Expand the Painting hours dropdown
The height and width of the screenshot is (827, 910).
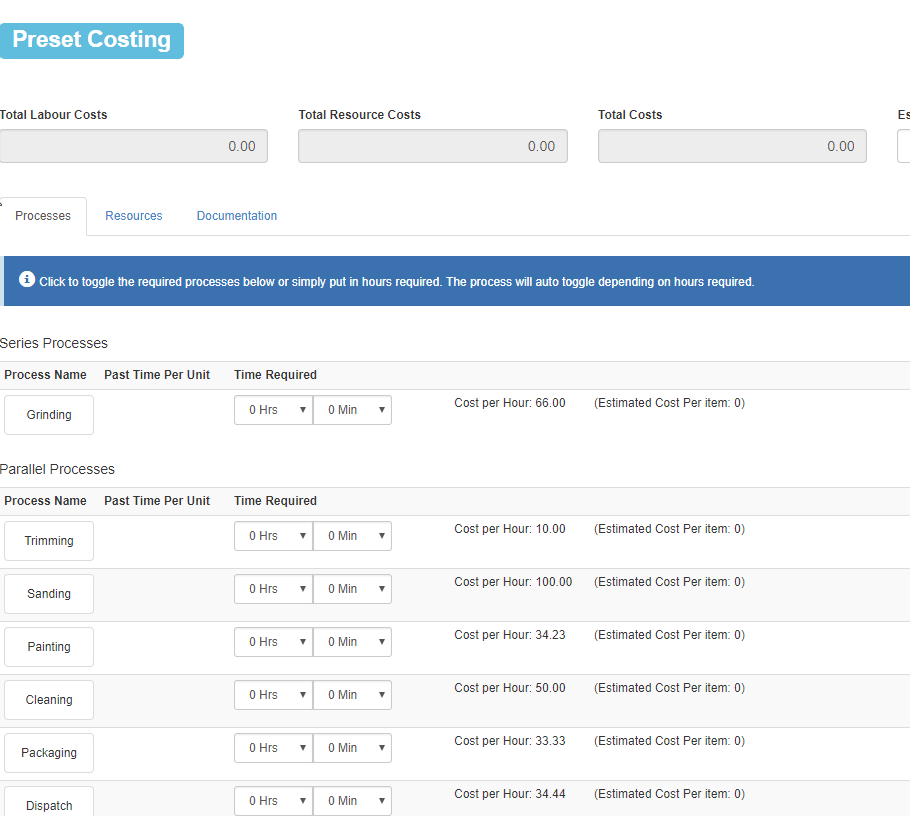point(273,642)
